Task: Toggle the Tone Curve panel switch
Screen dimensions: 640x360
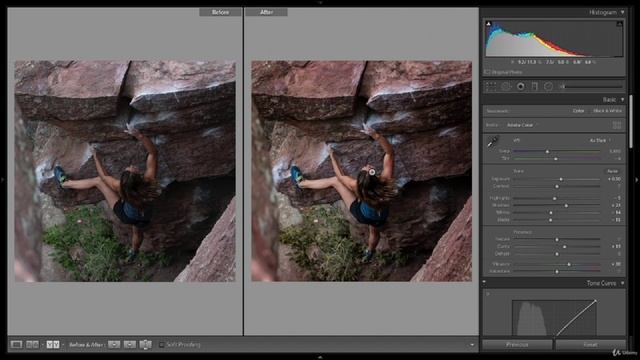Action: pyautogui.click(x=484, y=282)
